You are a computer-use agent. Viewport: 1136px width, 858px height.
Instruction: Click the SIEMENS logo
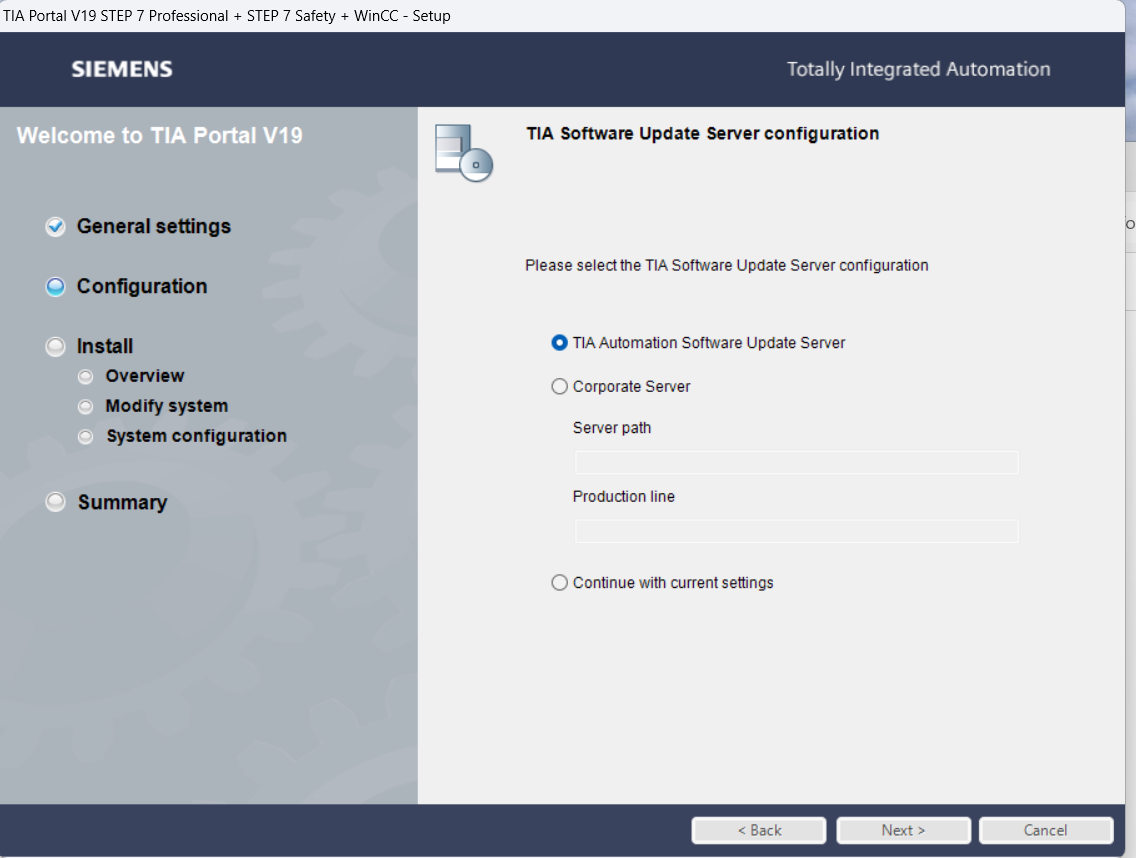click(x=122, y=70)
